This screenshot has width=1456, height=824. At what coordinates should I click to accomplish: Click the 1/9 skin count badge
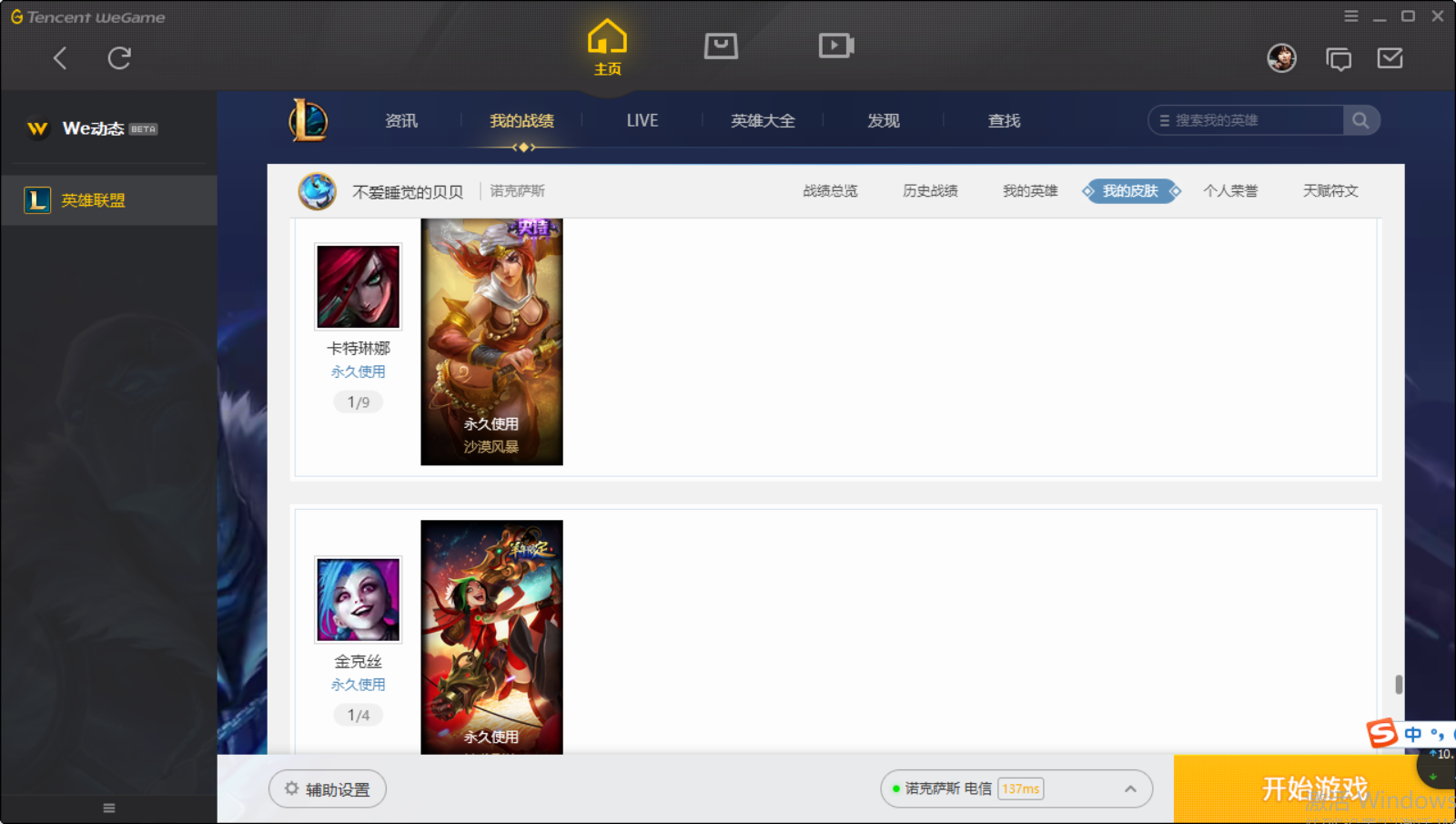click(x=359, y=402)
